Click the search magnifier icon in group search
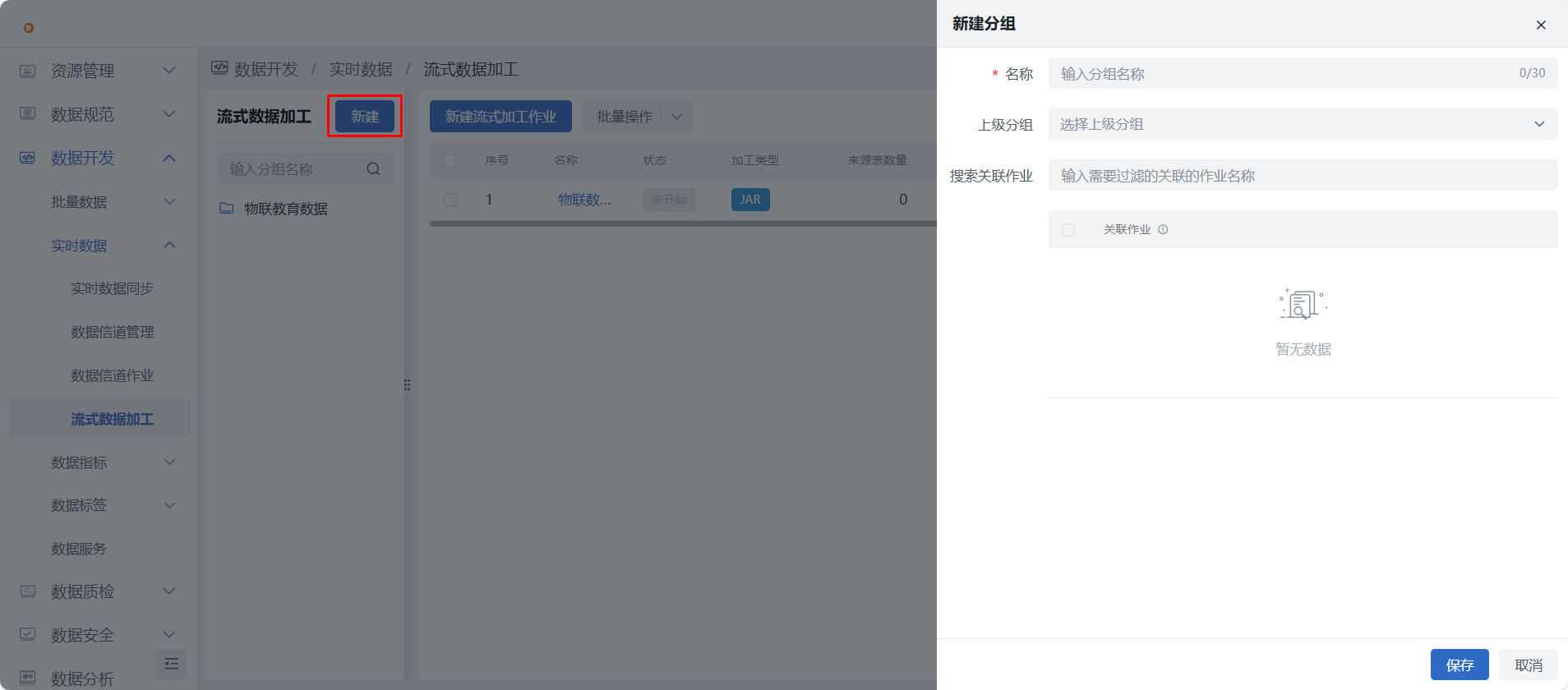 (x=373, y=169)
